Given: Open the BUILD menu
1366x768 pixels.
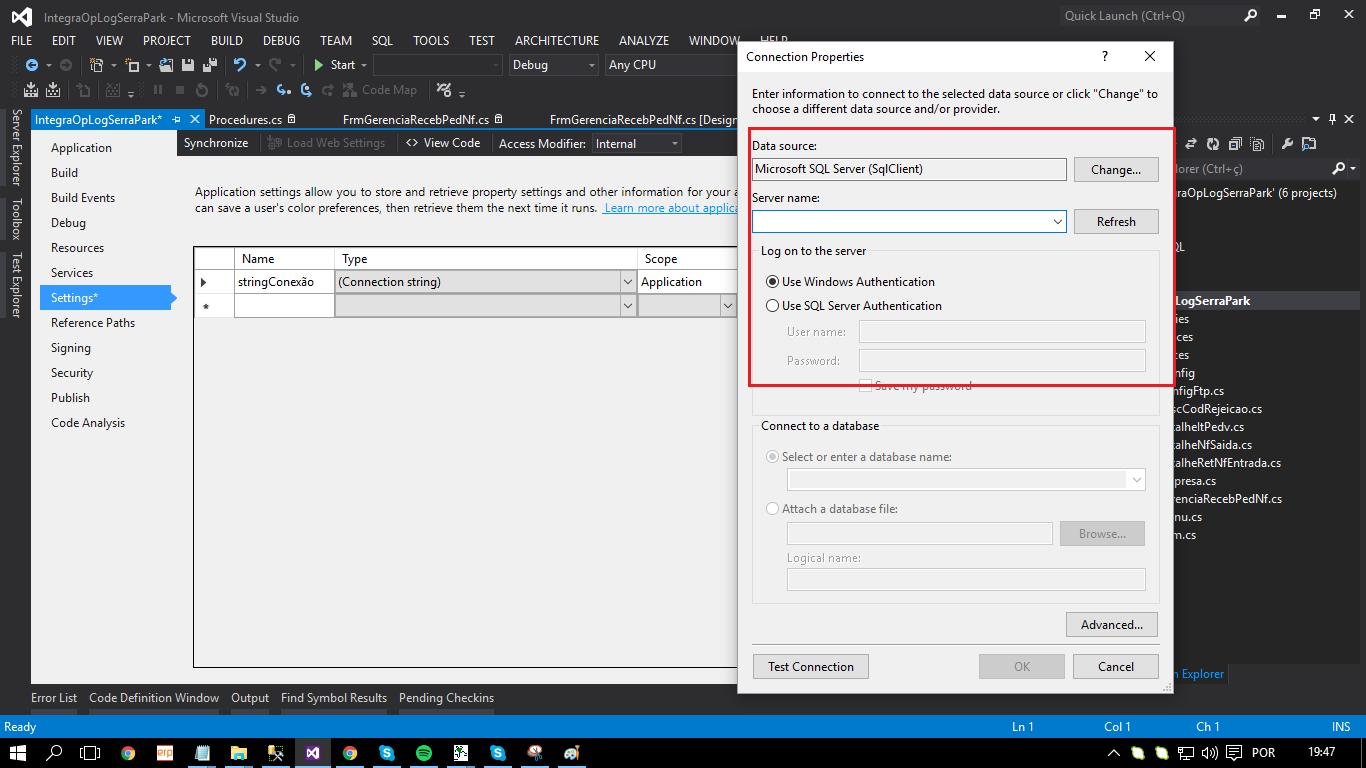Looking at the screenshot, I should point(227,41).
